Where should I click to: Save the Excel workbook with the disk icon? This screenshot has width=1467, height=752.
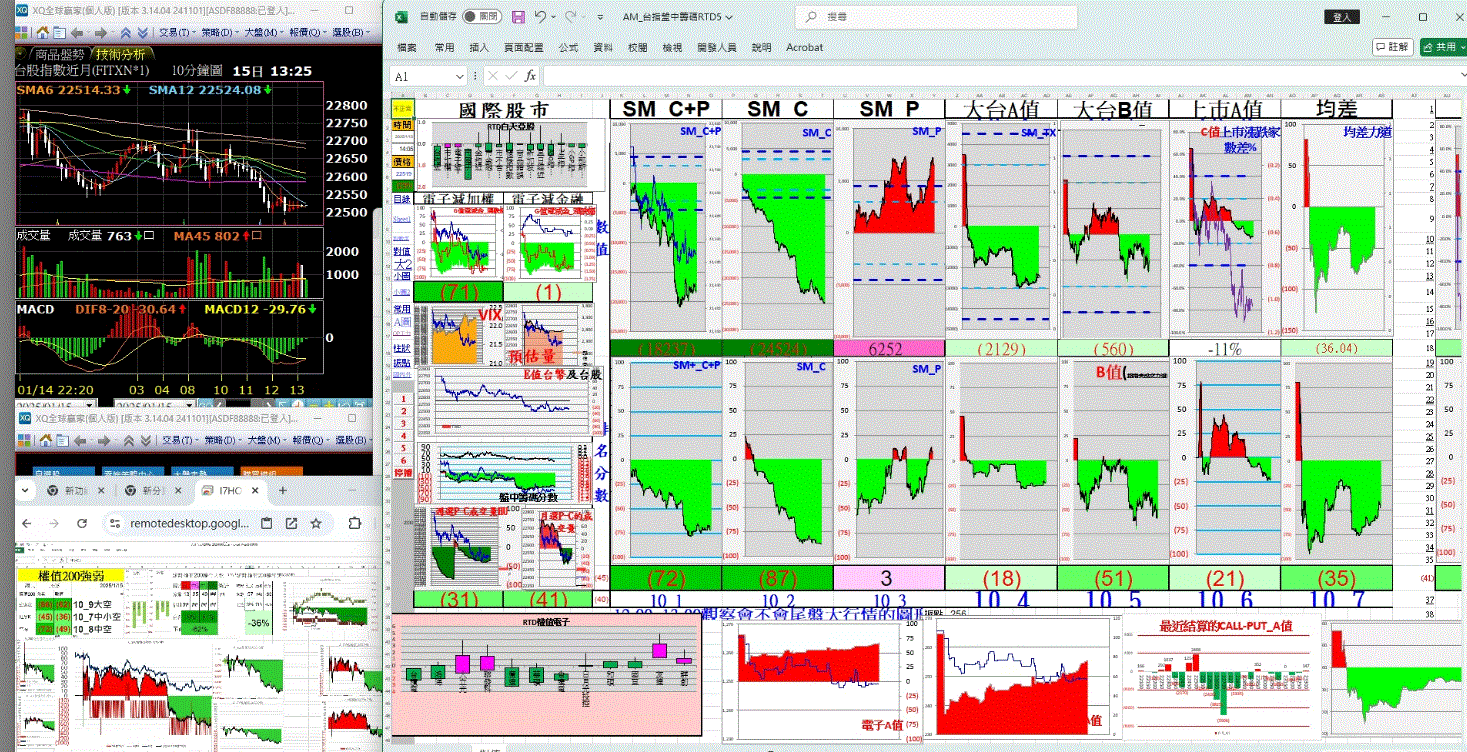(518, 17)
